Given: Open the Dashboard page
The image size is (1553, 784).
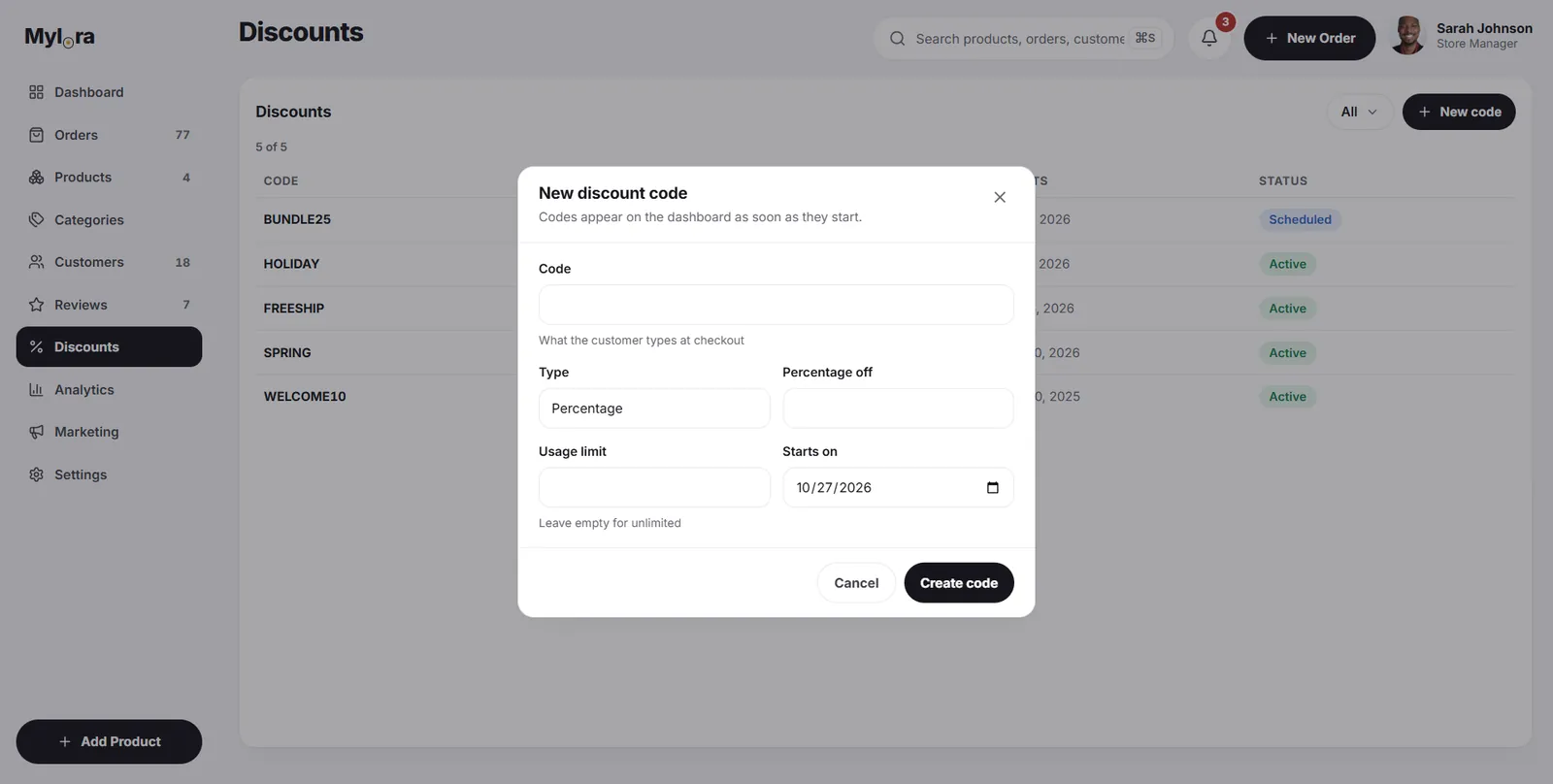Looking at the screenshot, I should (109, 92).
